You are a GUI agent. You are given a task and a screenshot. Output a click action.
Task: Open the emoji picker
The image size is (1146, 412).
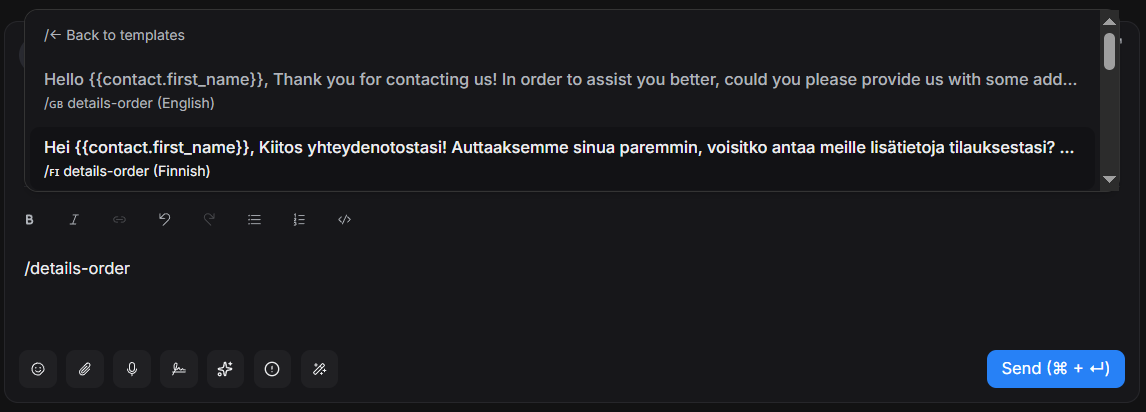click(x=38, y=369)
